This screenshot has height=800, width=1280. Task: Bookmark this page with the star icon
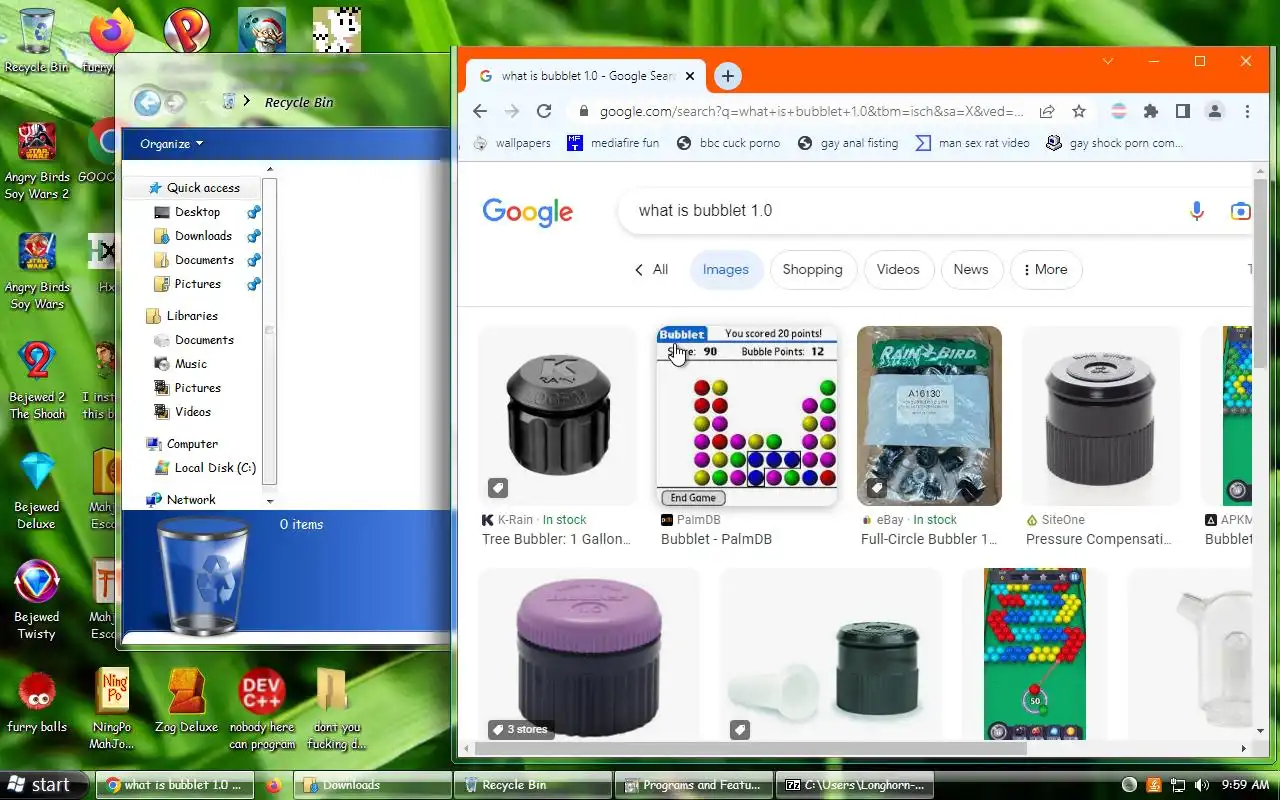1079,111
